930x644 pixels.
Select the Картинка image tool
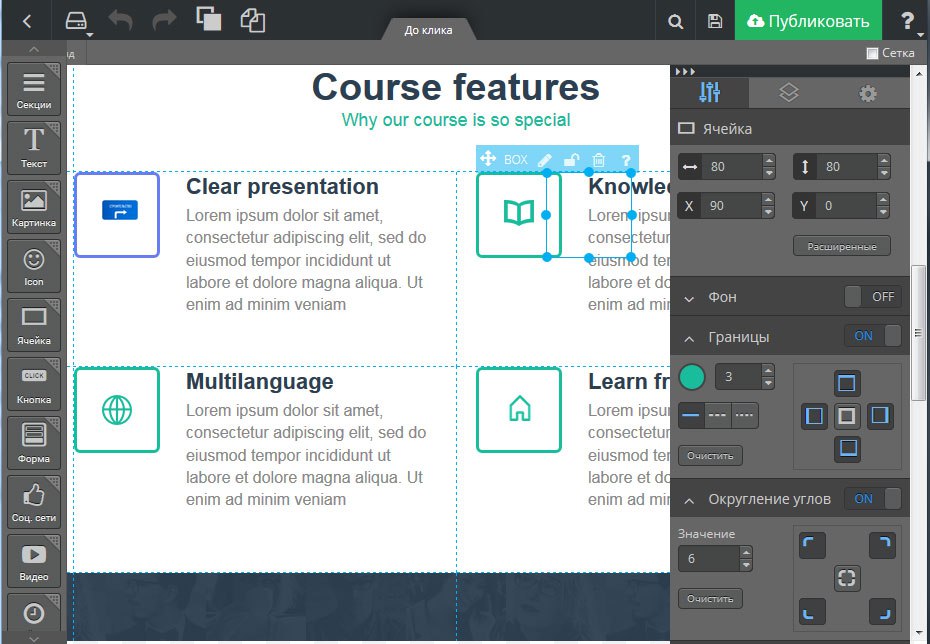(34, 208)
